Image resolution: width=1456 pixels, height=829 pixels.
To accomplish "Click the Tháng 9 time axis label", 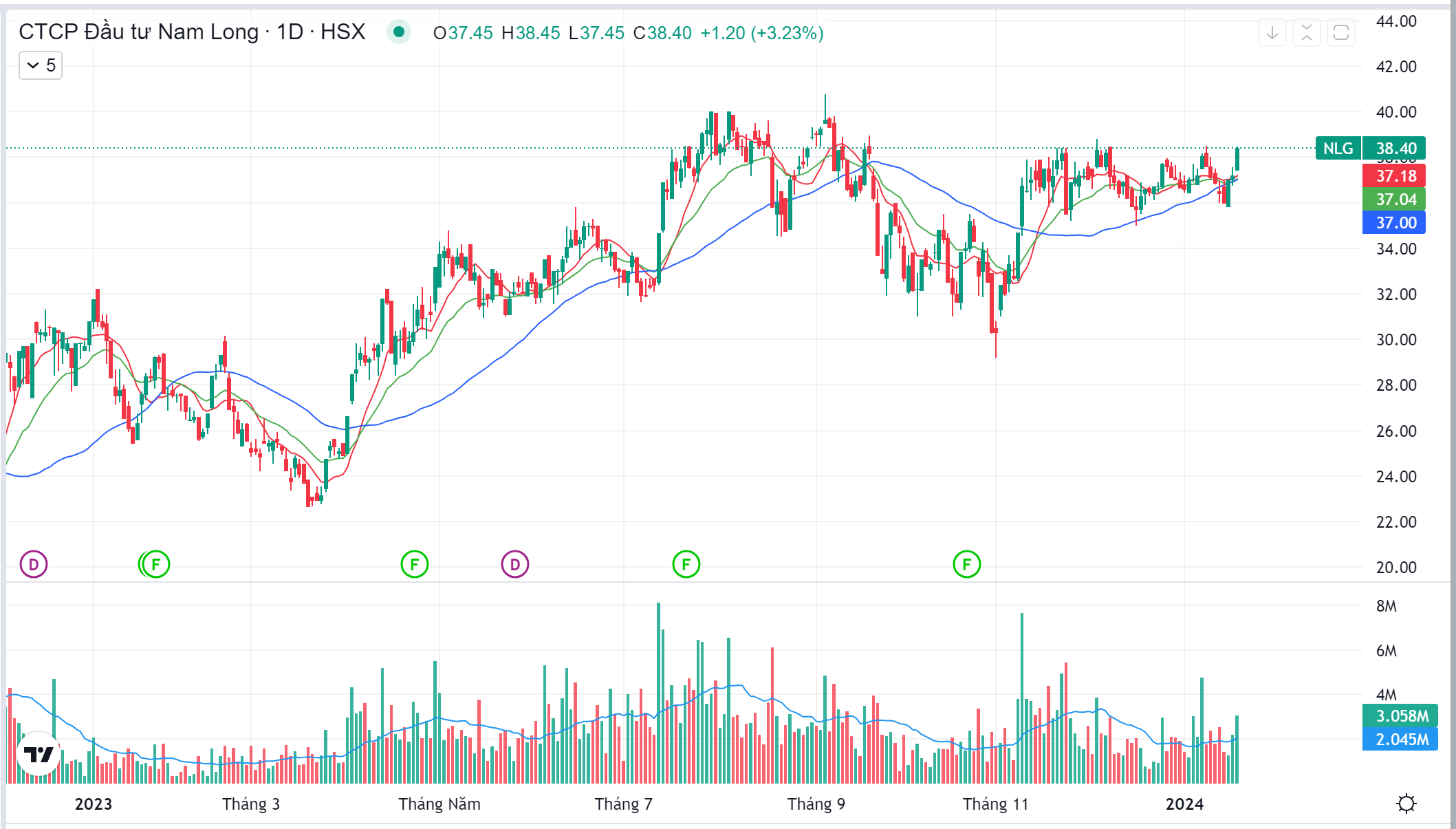I will (x=816, y=804).
